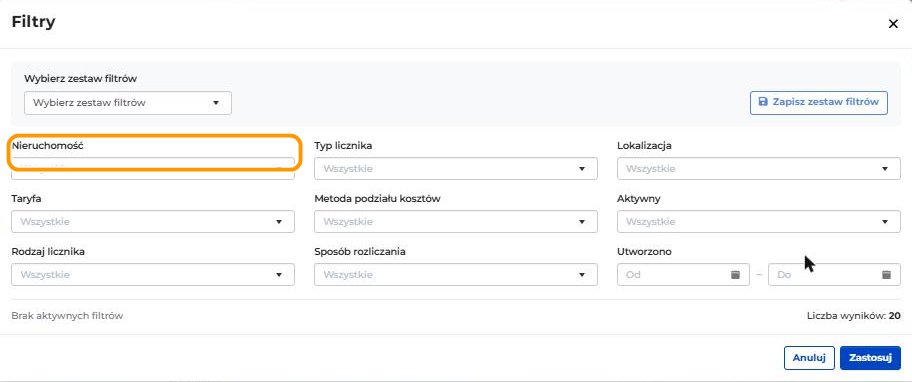Click the Nieruchomość label
912x382 pixels.
48,146
